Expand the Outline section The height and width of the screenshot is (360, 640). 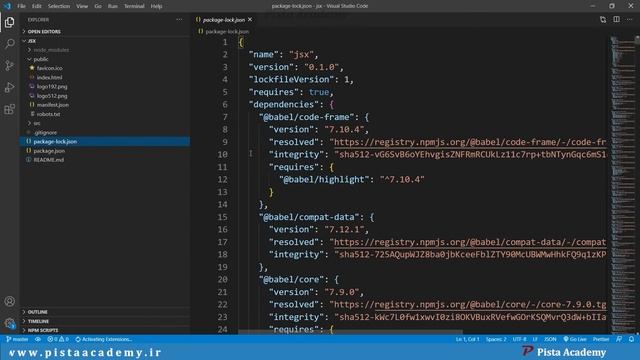click(x=38, y=312)
